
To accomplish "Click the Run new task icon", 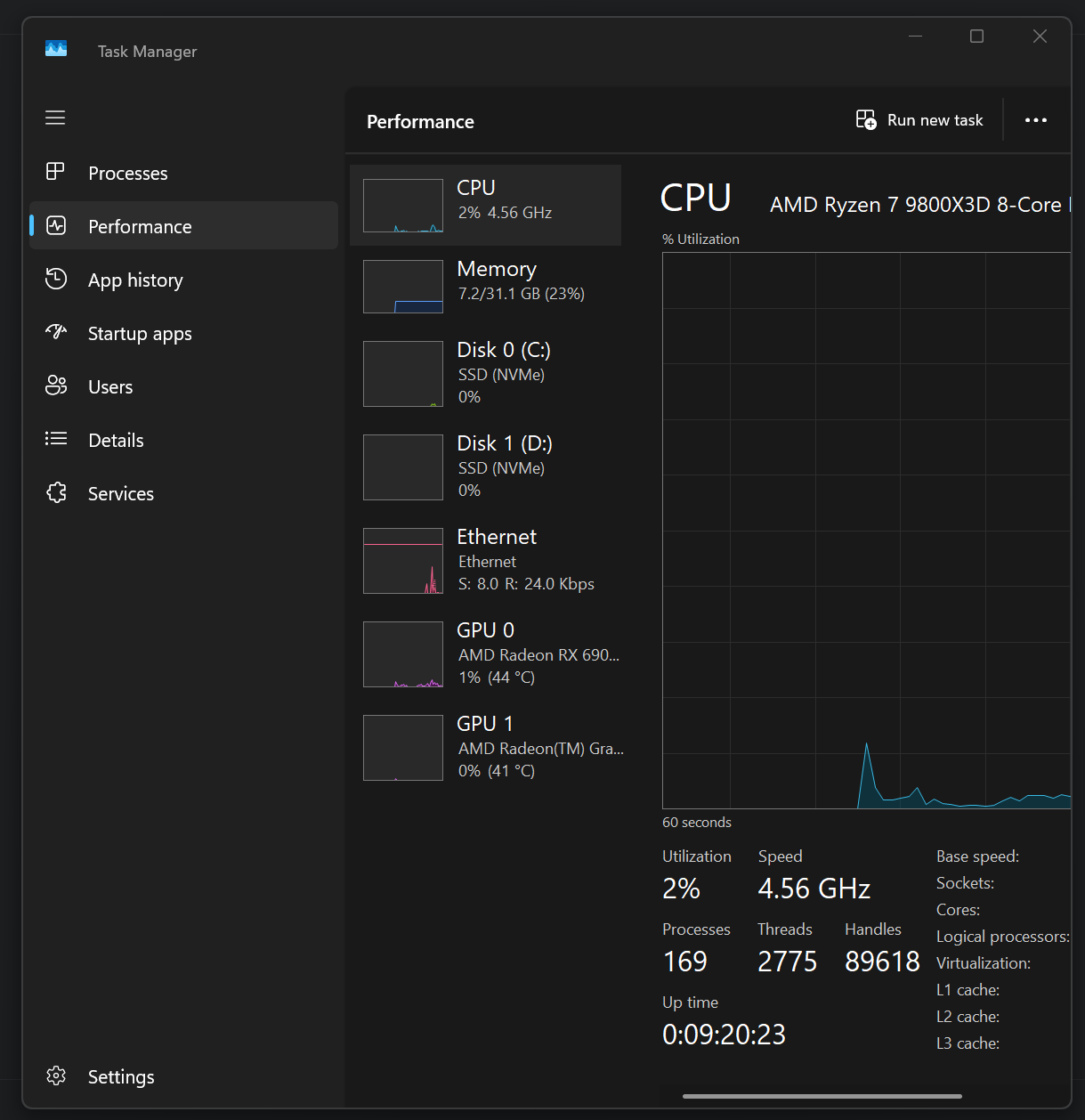I will [x=866, y=119].
